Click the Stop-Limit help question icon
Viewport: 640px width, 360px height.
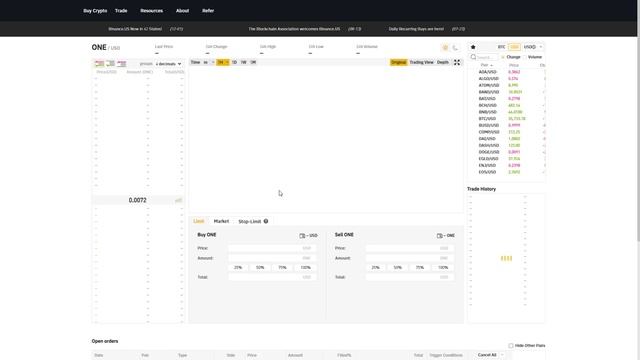pyautogui.click(x=266, y=221)
